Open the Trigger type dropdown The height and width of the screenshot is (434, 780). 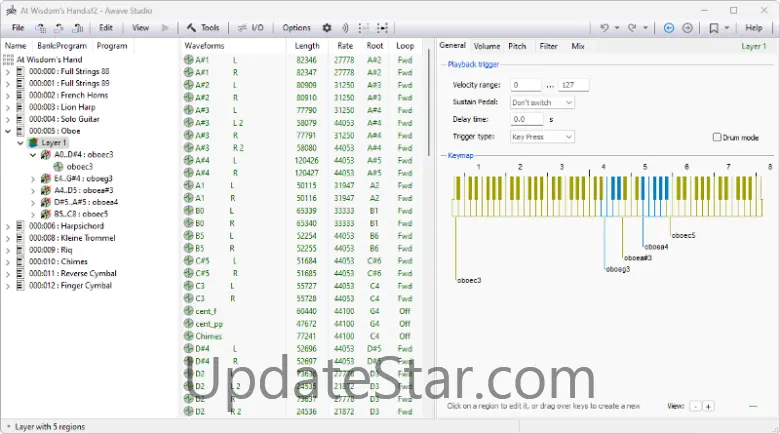[x=542, y=137]
